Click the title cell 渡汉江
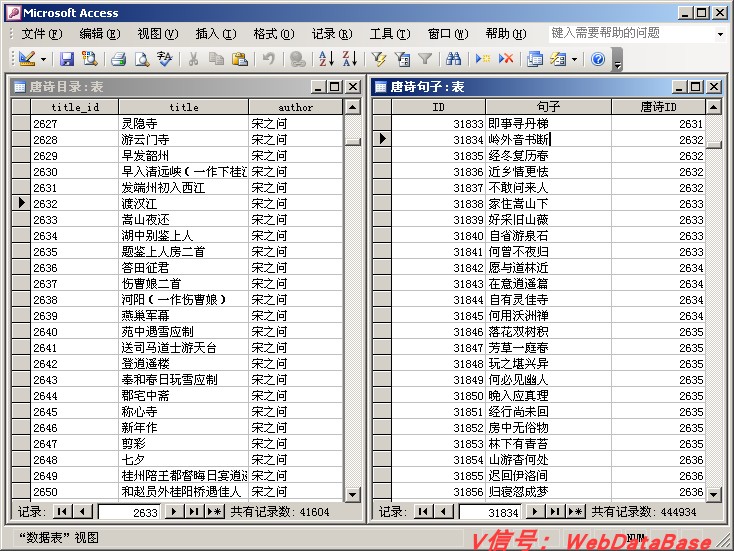The image size is (734, 551). tap(184, 204)
